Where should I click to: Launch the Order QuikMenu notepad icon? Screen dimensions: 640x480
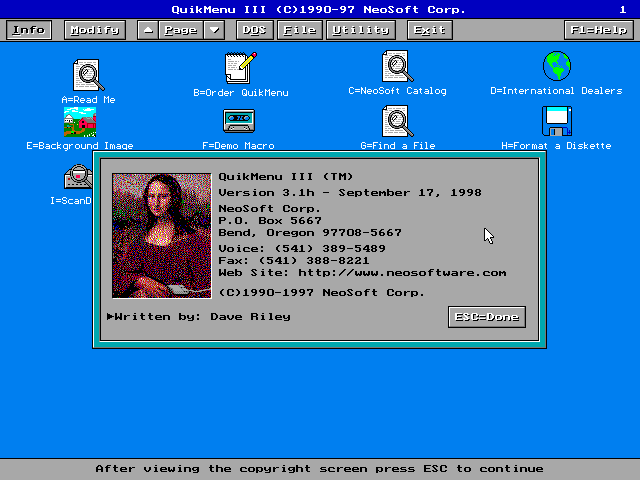241,68
